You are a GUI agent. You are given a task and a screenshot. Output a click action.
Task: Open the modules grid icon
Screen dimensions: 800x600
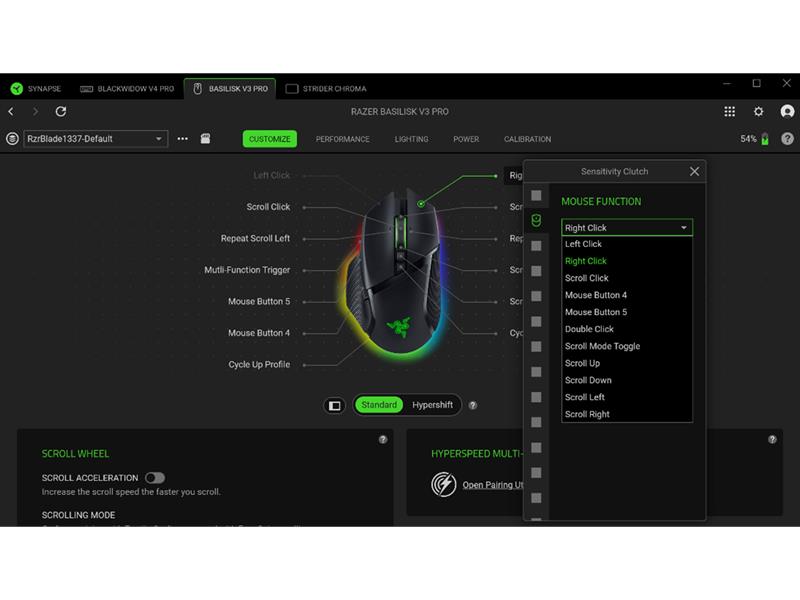[730, 111]
